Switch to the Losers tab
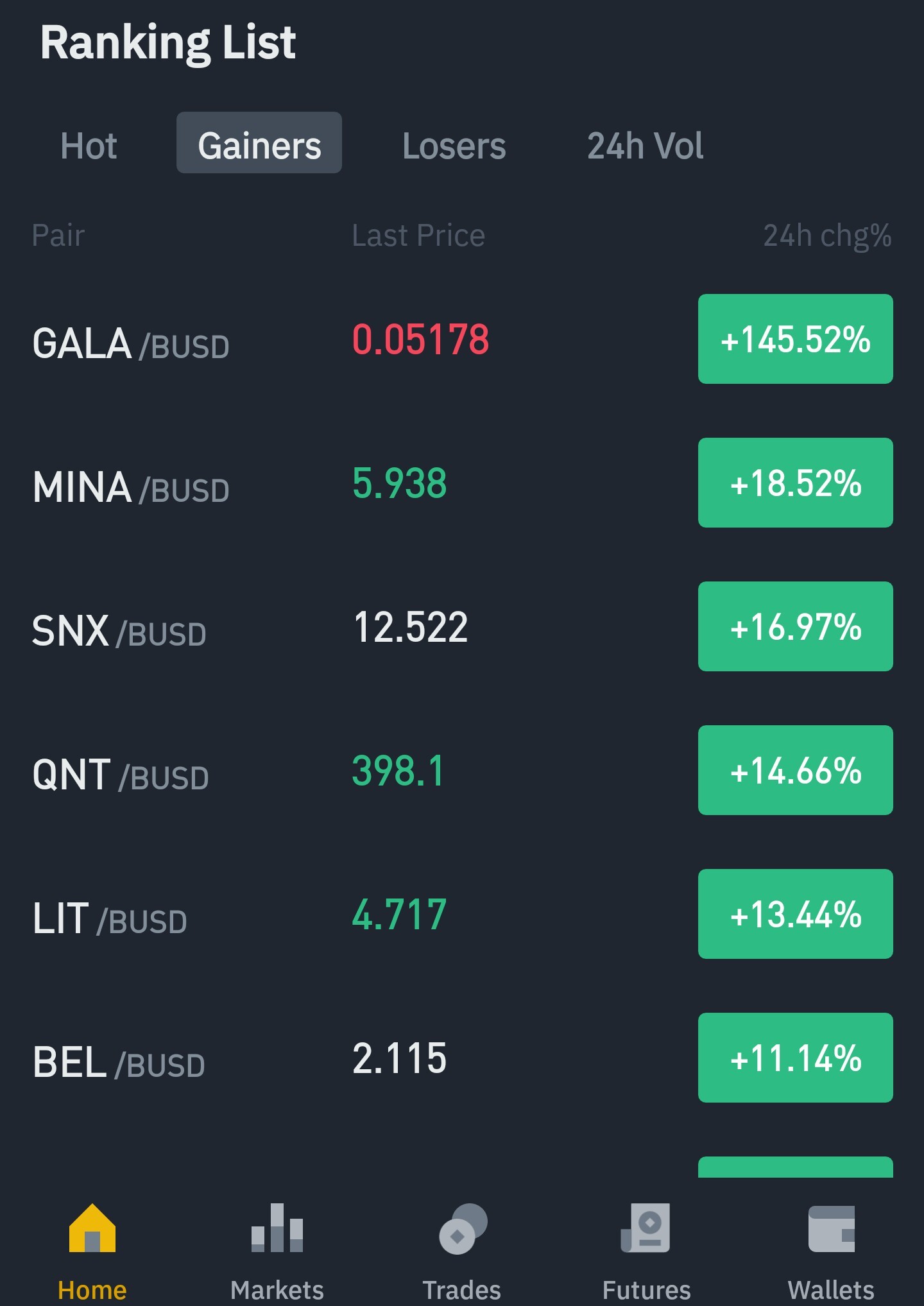This screenshot has height=1306, width=924. [454, 146]
